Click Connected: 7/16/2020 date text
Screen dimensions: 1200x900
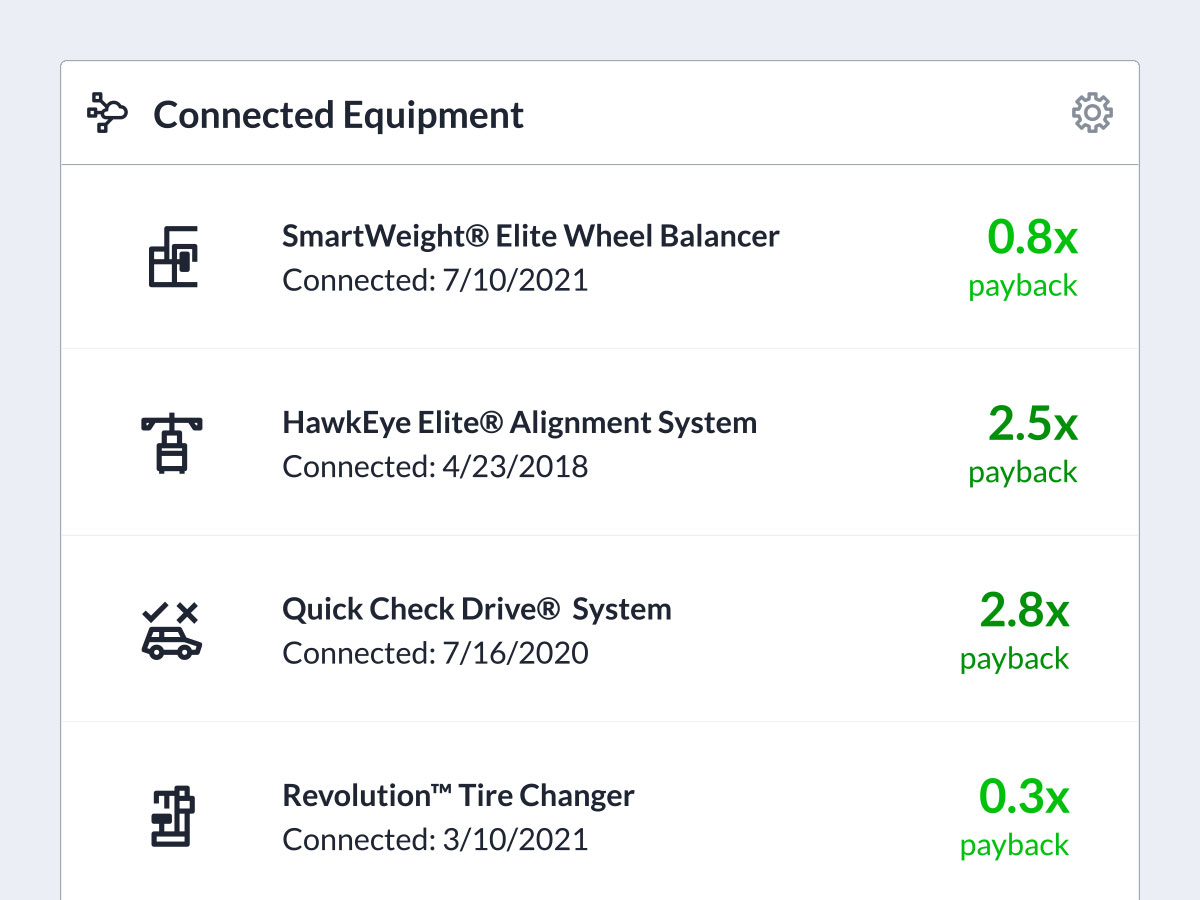coord(435,653)
